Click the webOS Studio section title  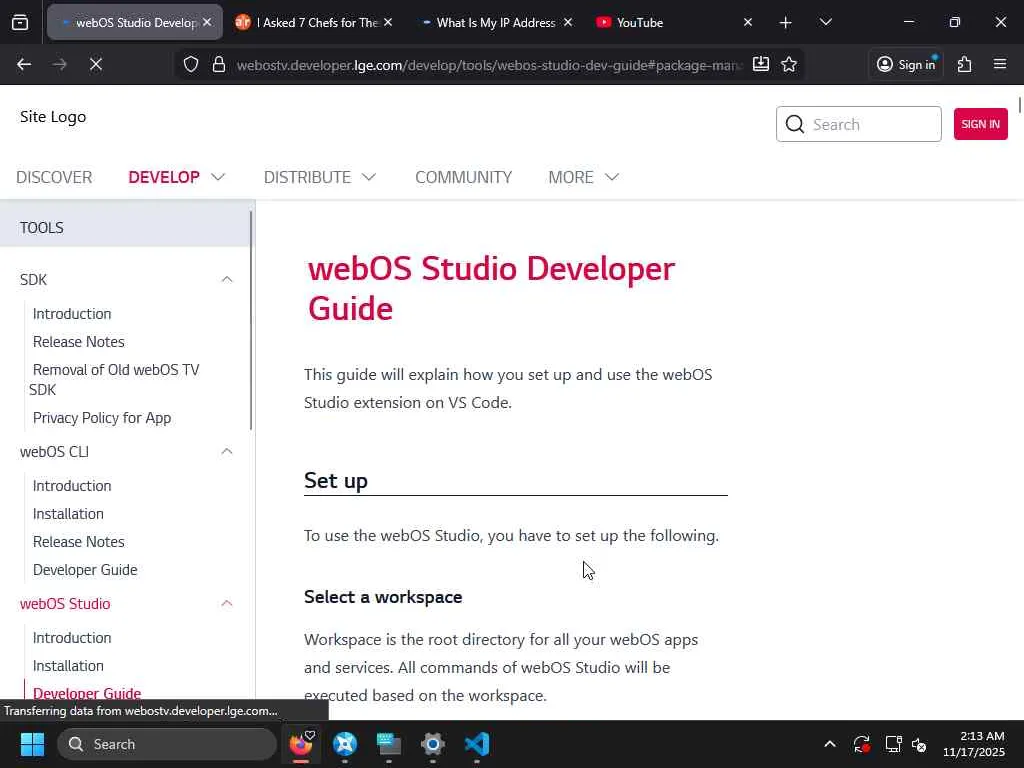pos(65,604)
